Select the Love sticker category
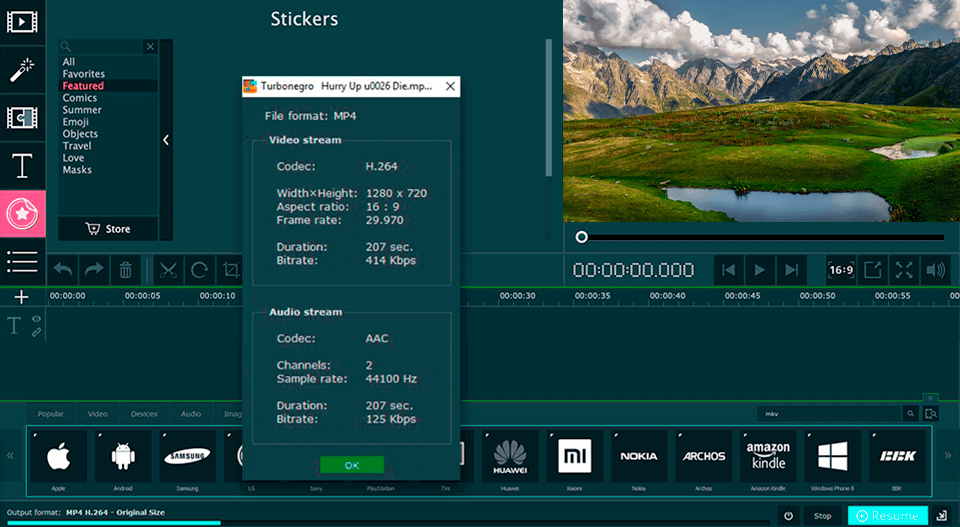 click(x=73, y=158)
